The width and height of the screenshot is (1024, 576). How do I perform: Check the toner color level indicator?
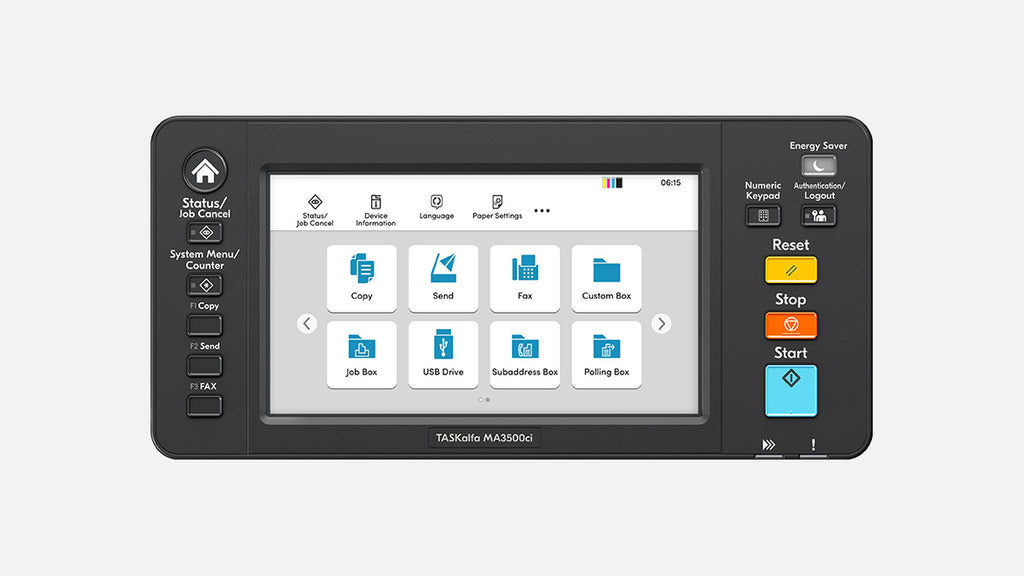coord(612,183)
